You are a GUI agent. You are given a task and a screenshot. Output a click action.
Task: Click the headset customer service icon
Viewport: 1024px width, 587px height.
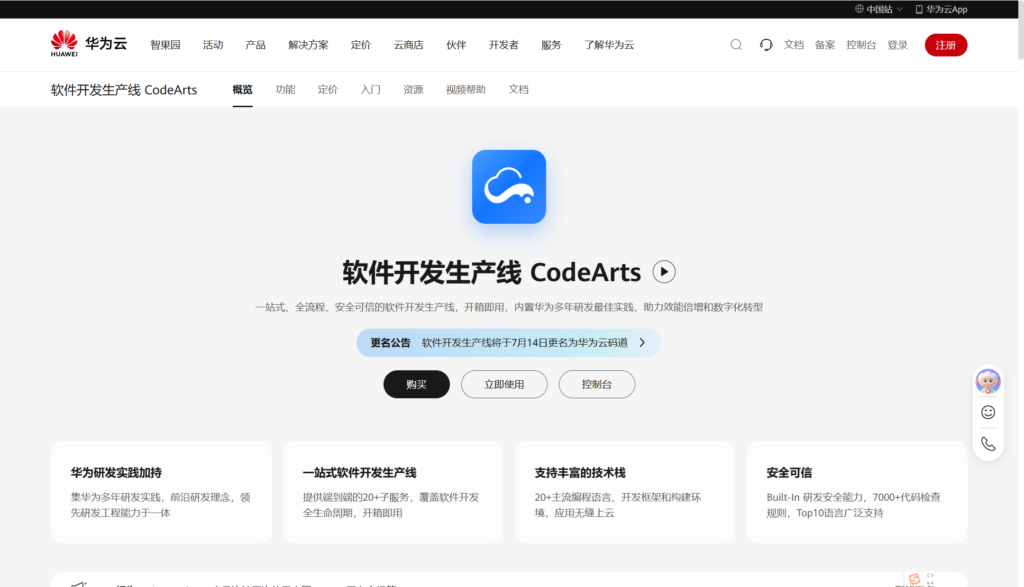point(766,44)
